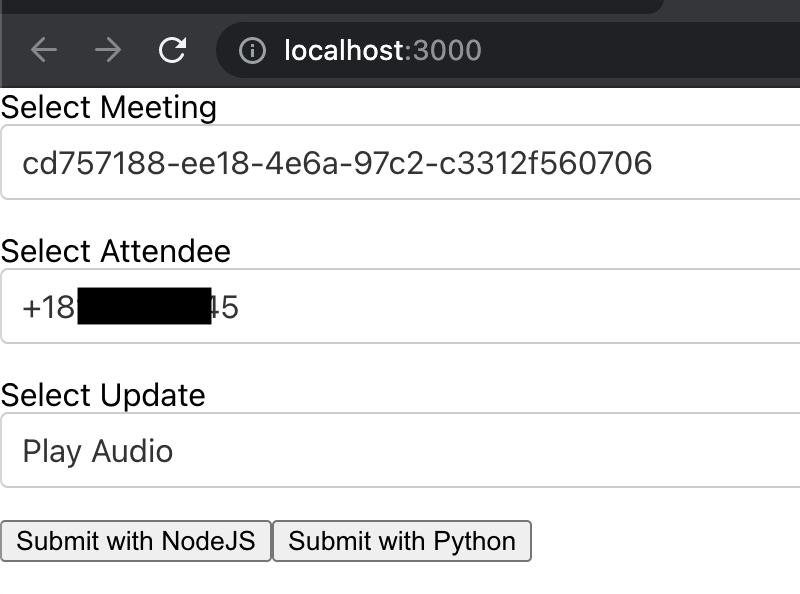This screenshot has width=800, height=594.
Task: Select the browser tab above the toolbar
Action: (332, 6)
